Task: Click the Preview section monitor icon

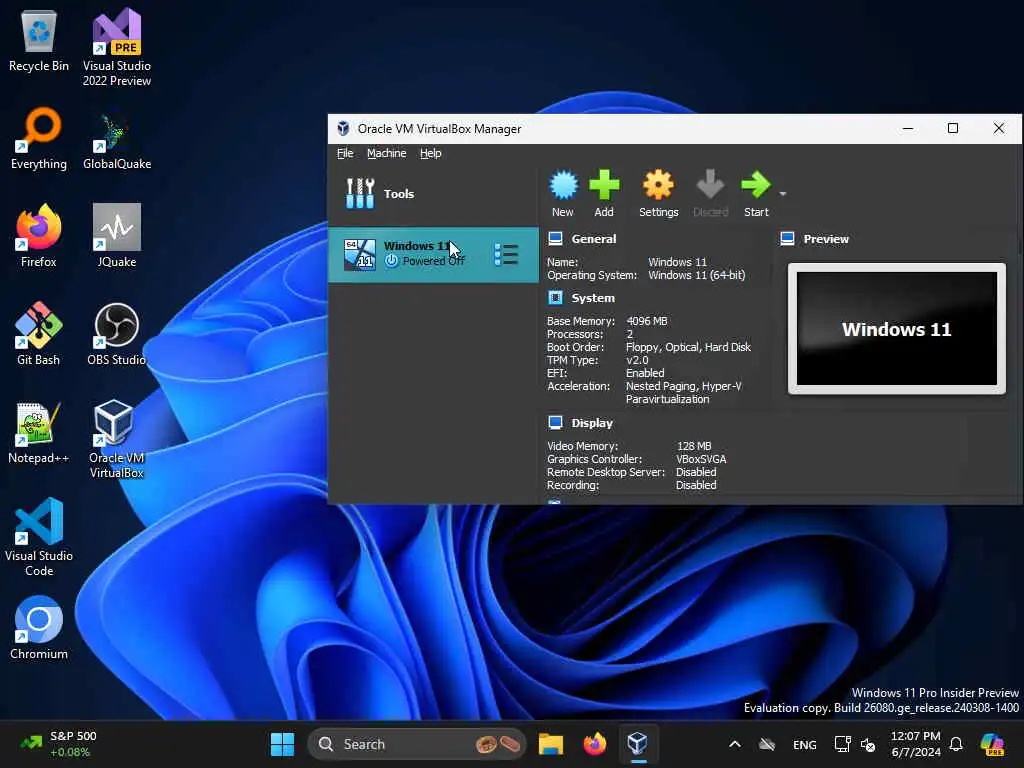Action: click(788, 239)
